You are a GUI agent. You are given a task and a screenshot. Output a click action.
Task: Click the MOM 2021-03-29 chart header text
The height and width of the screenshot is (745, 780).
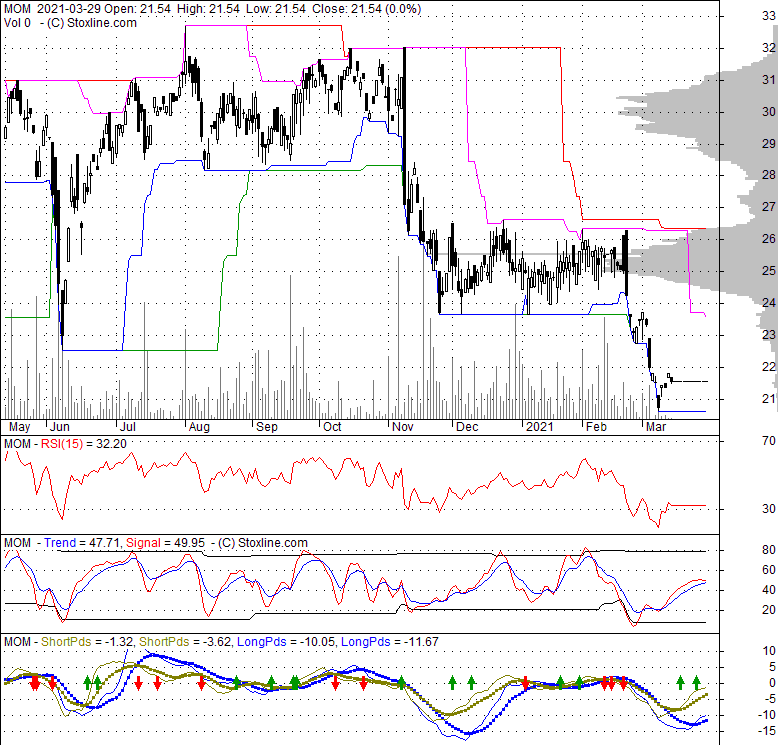coord(50,9)
